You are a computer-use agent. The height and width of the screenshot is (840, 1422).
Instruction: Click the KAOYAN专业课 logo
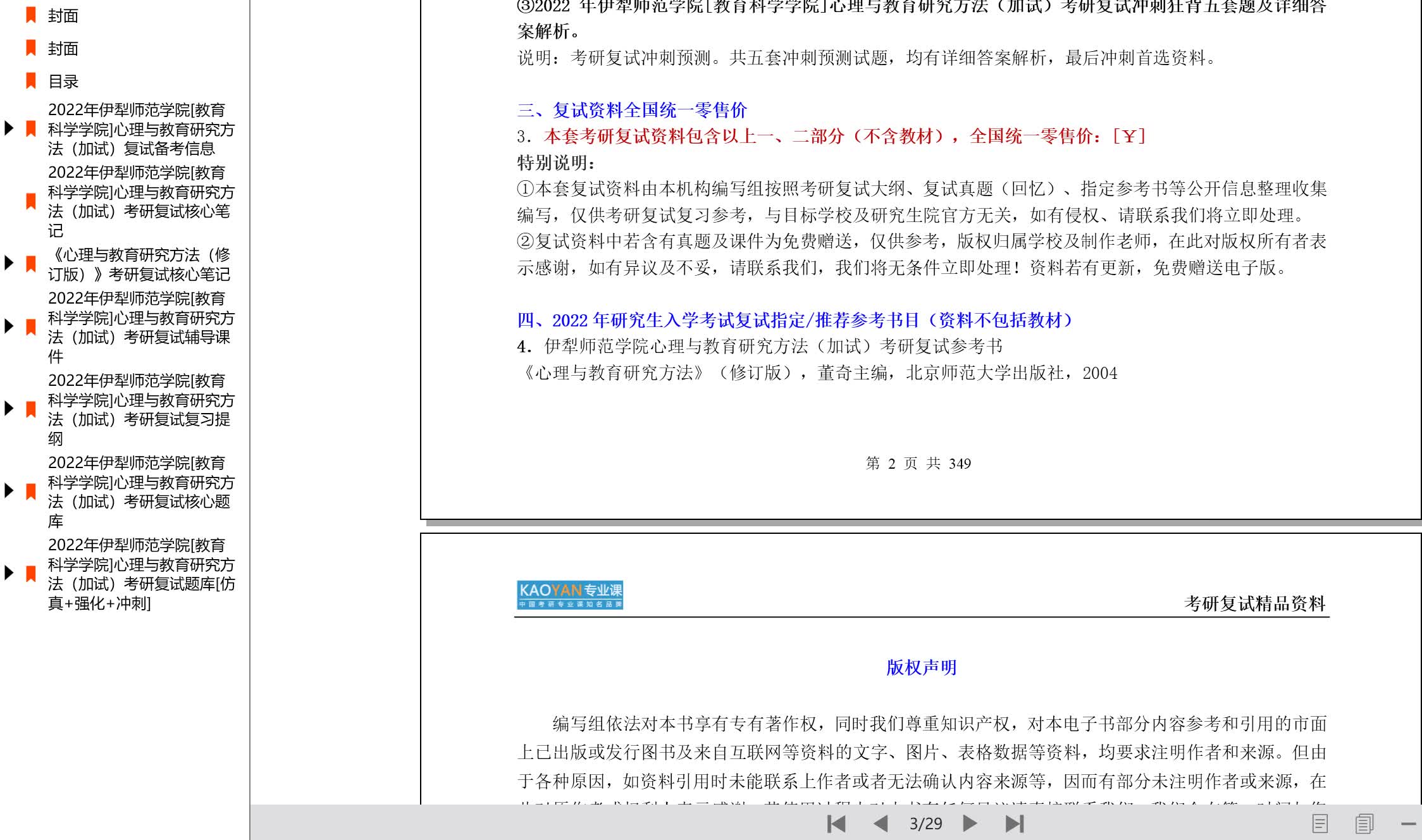coord(570,595)
